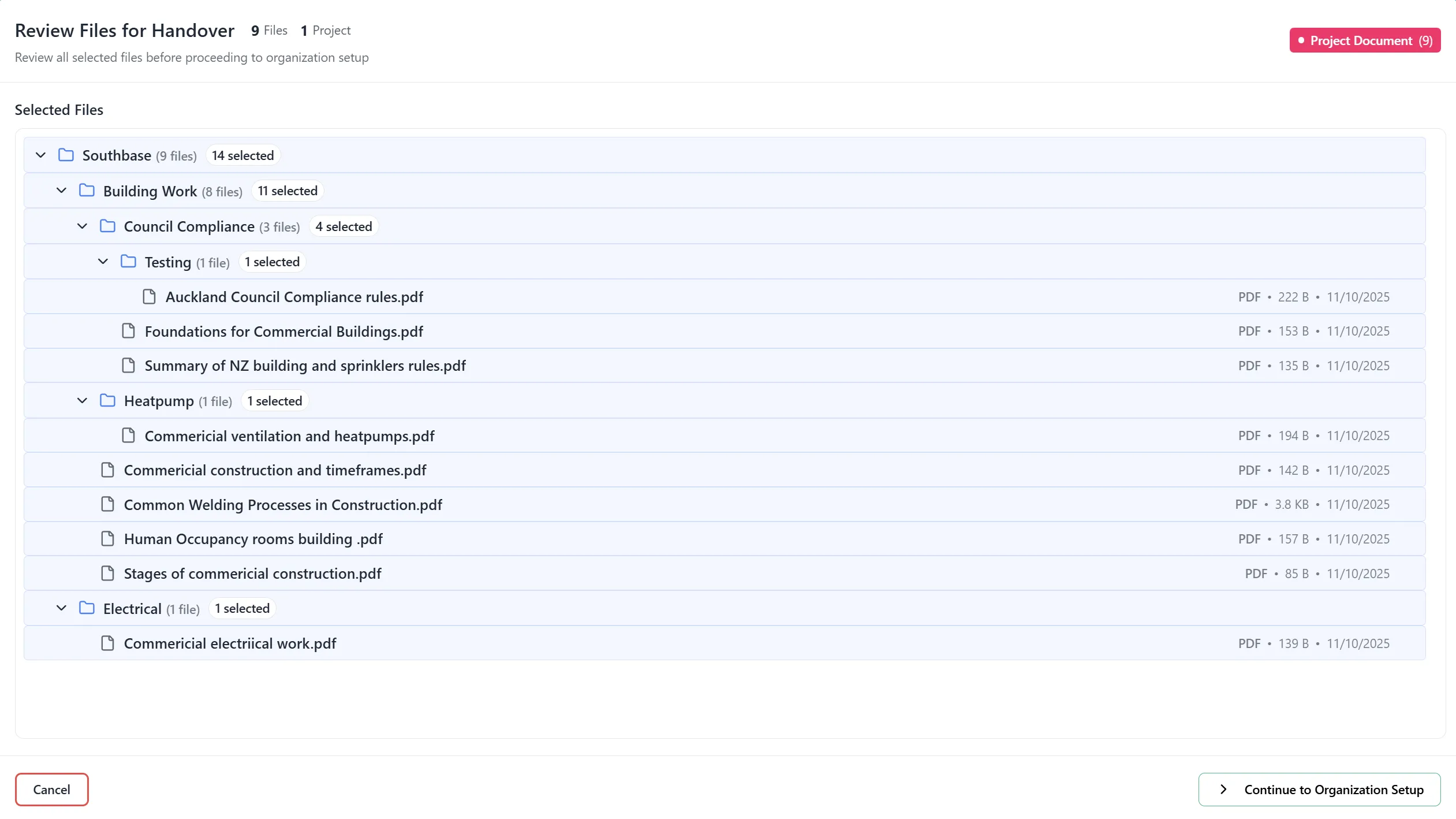Click the Cancel button
Viewport: 1456px width, 819px height.
pos(51,789)
